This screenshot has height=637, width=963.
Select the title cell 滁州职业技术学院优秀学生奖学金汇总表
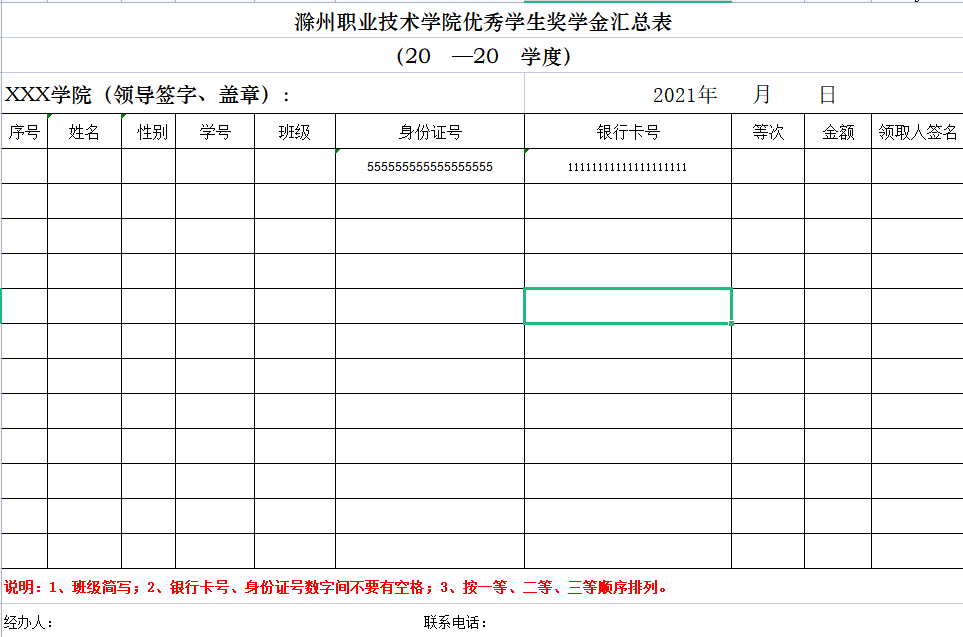[x=482, y=22]
